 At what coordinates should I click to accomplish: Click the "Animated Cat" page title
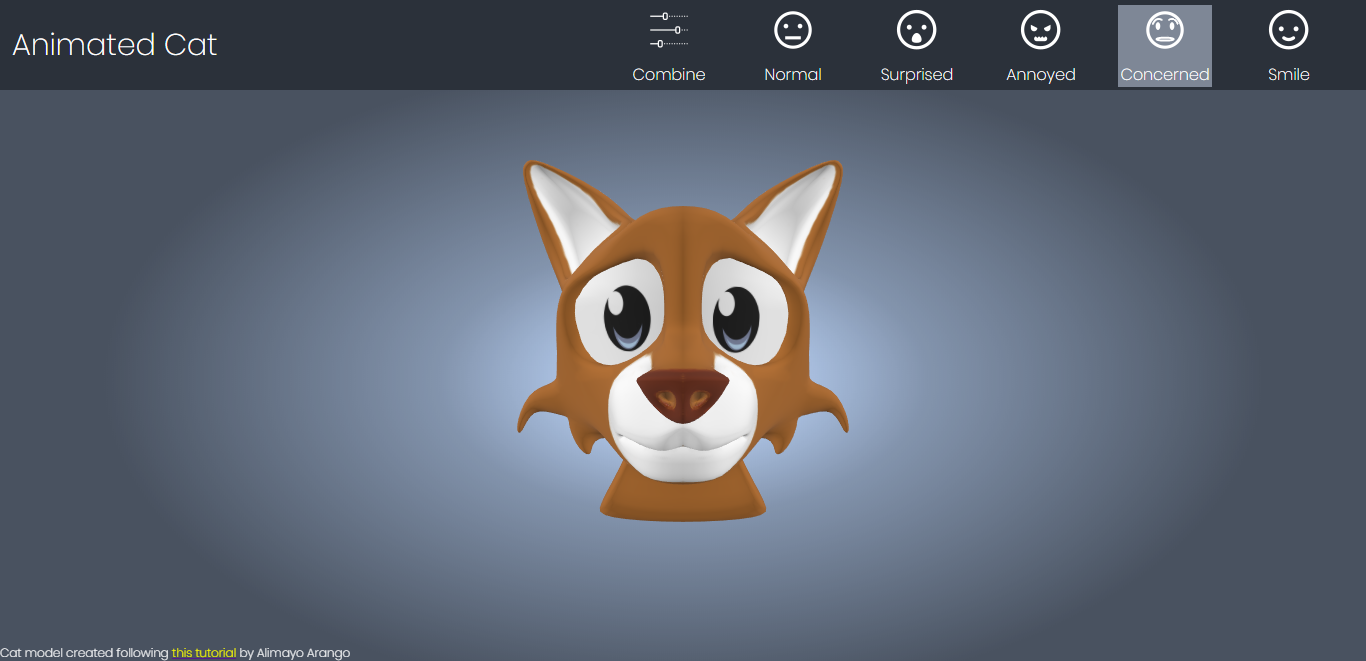pos(115,45)
